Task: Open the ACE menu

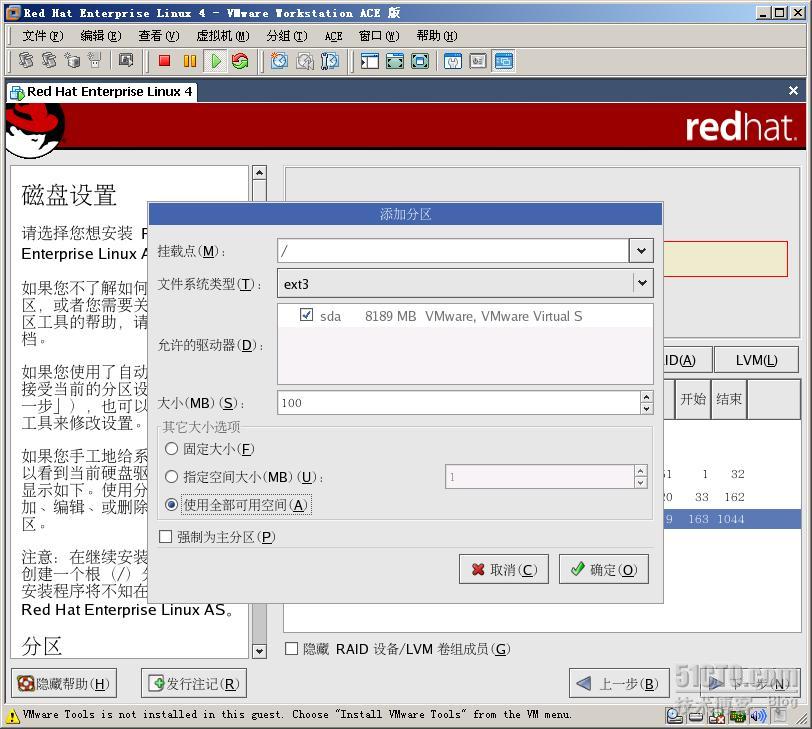Action: tap(334, 36)
